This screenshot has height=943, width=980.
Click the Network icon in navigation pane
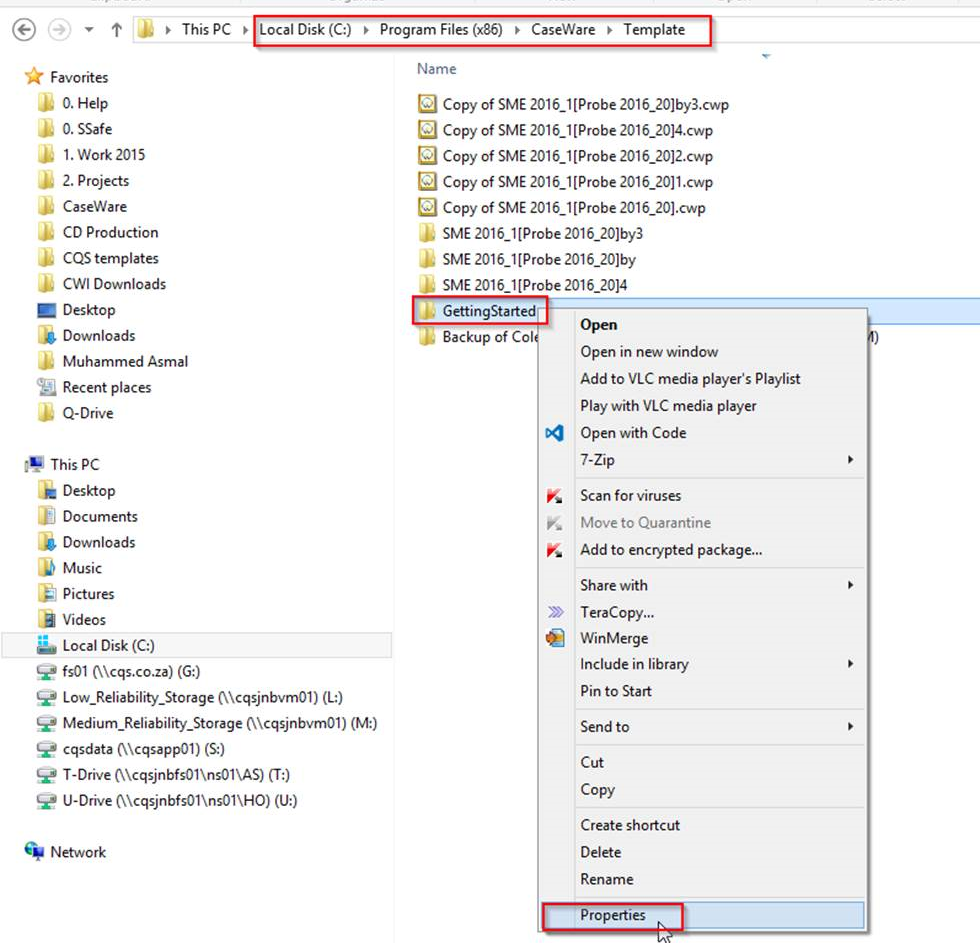pyautogui.click(x=34, y=851)
